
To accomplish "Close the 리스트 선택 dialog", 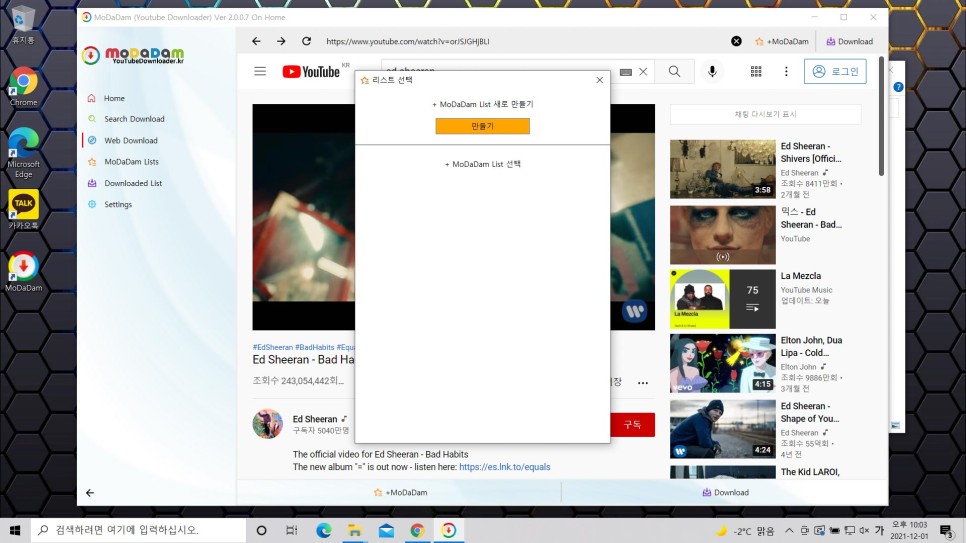I will (x=599, y=80).
